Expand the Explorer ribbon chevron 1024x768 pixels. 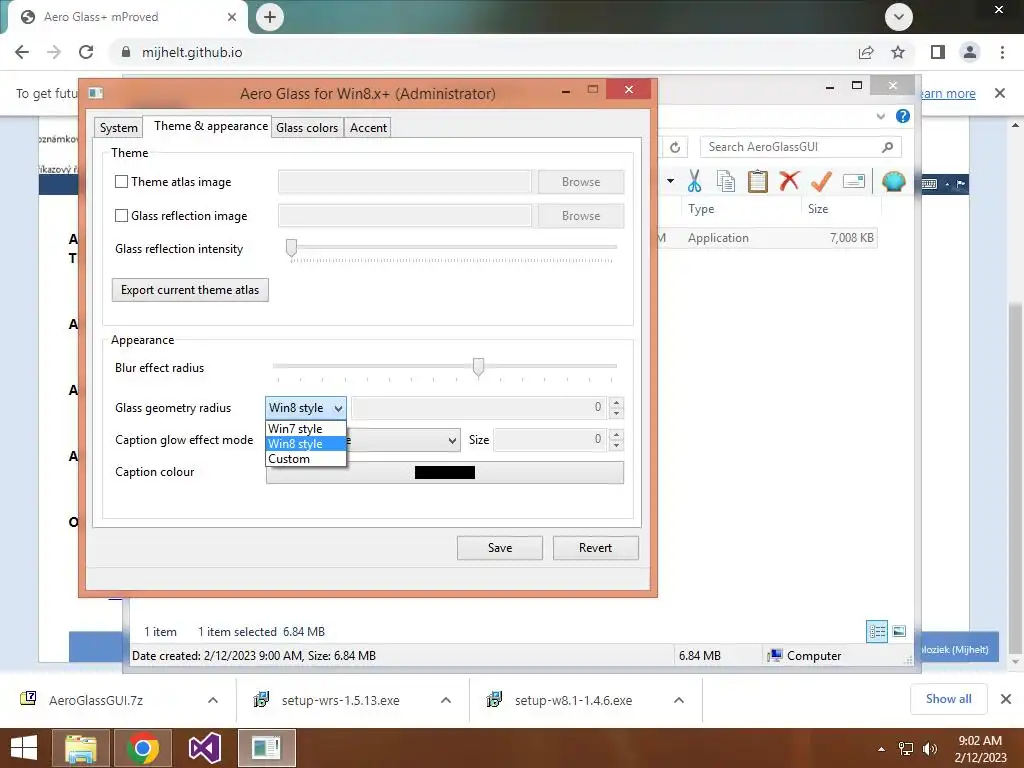(880, 116)
